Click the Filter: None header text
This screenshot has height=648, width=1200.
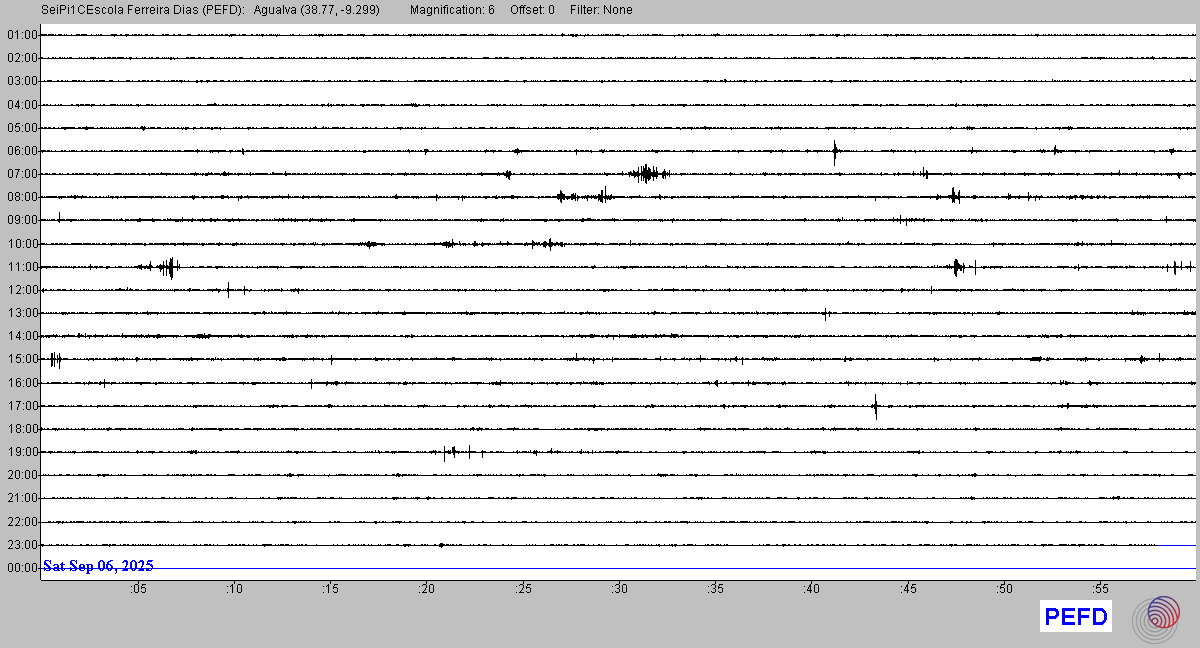pyautogui.click(x=601, y=10)
